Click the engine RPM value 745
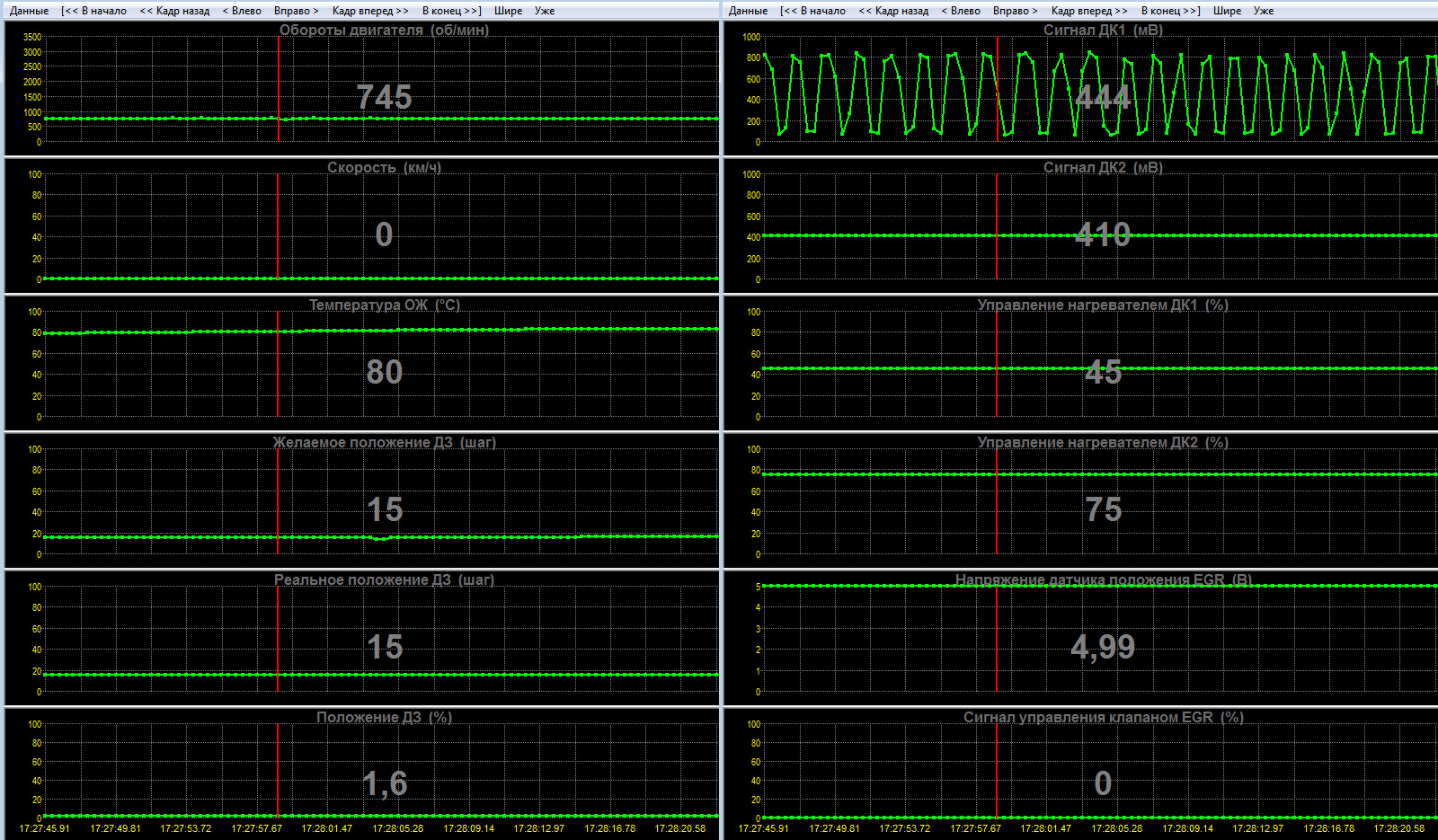The image size is (1438, 840). pos(384,97)
